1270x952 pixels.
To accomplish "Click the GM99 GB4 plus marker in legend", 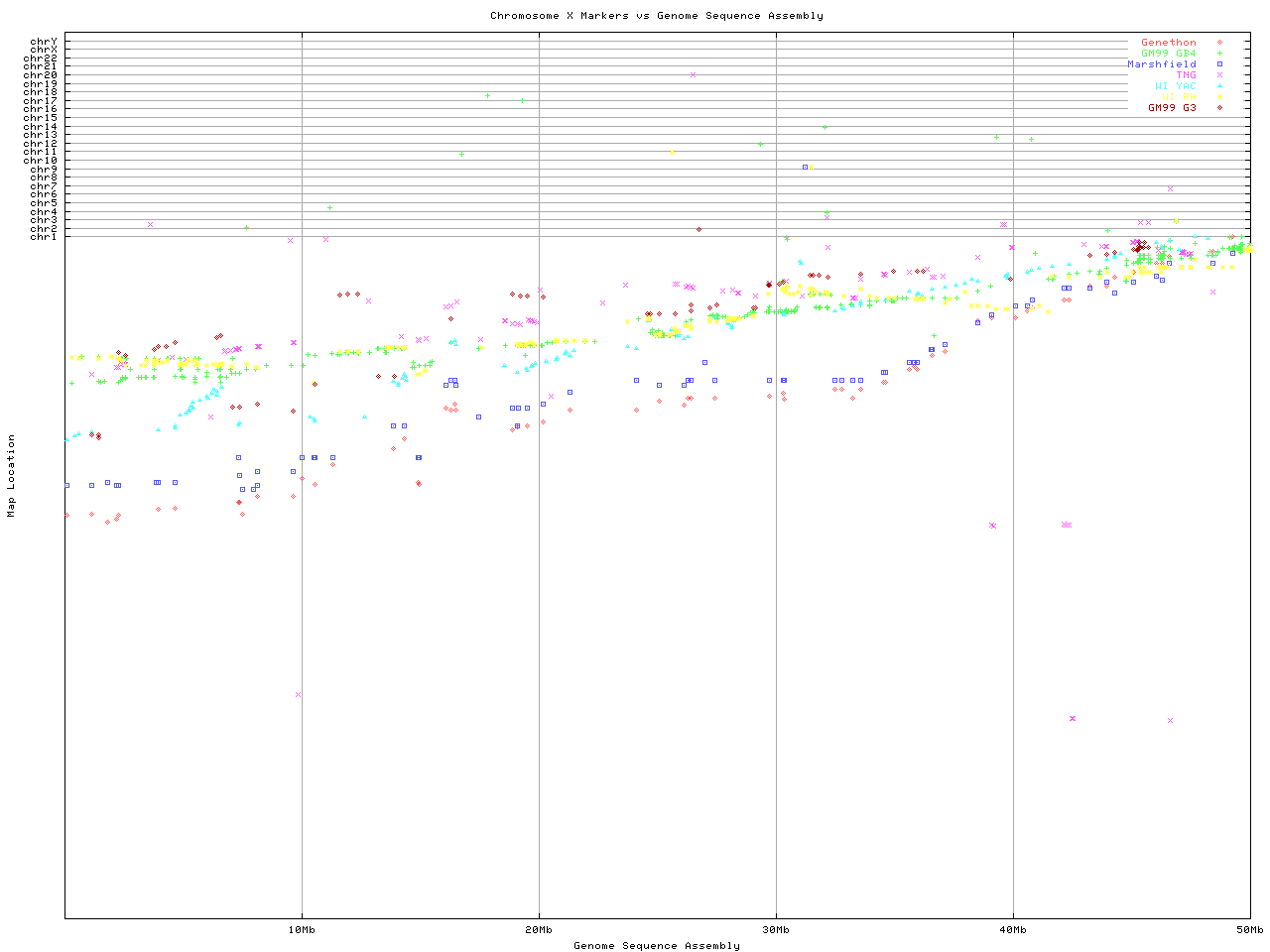I will point(1219,54).
